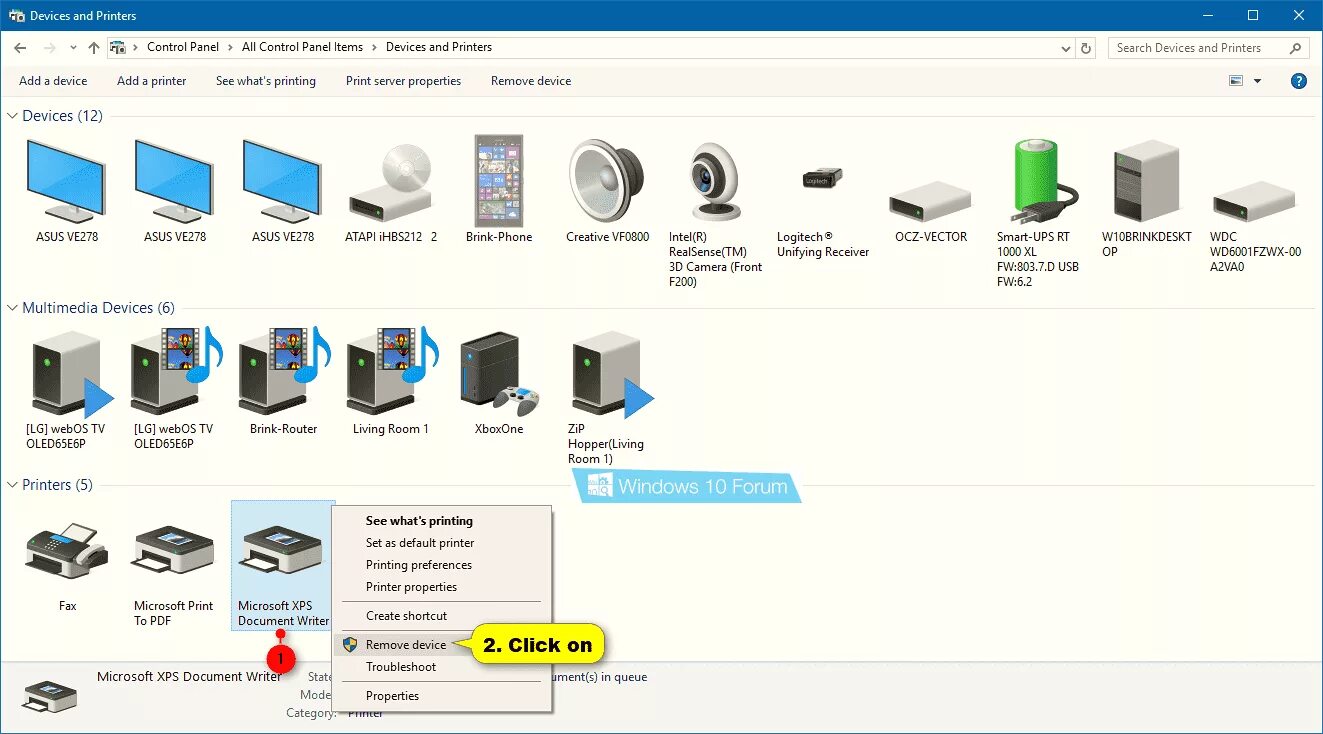Open the Microsoft Print To PDF printer

point(172,550)
